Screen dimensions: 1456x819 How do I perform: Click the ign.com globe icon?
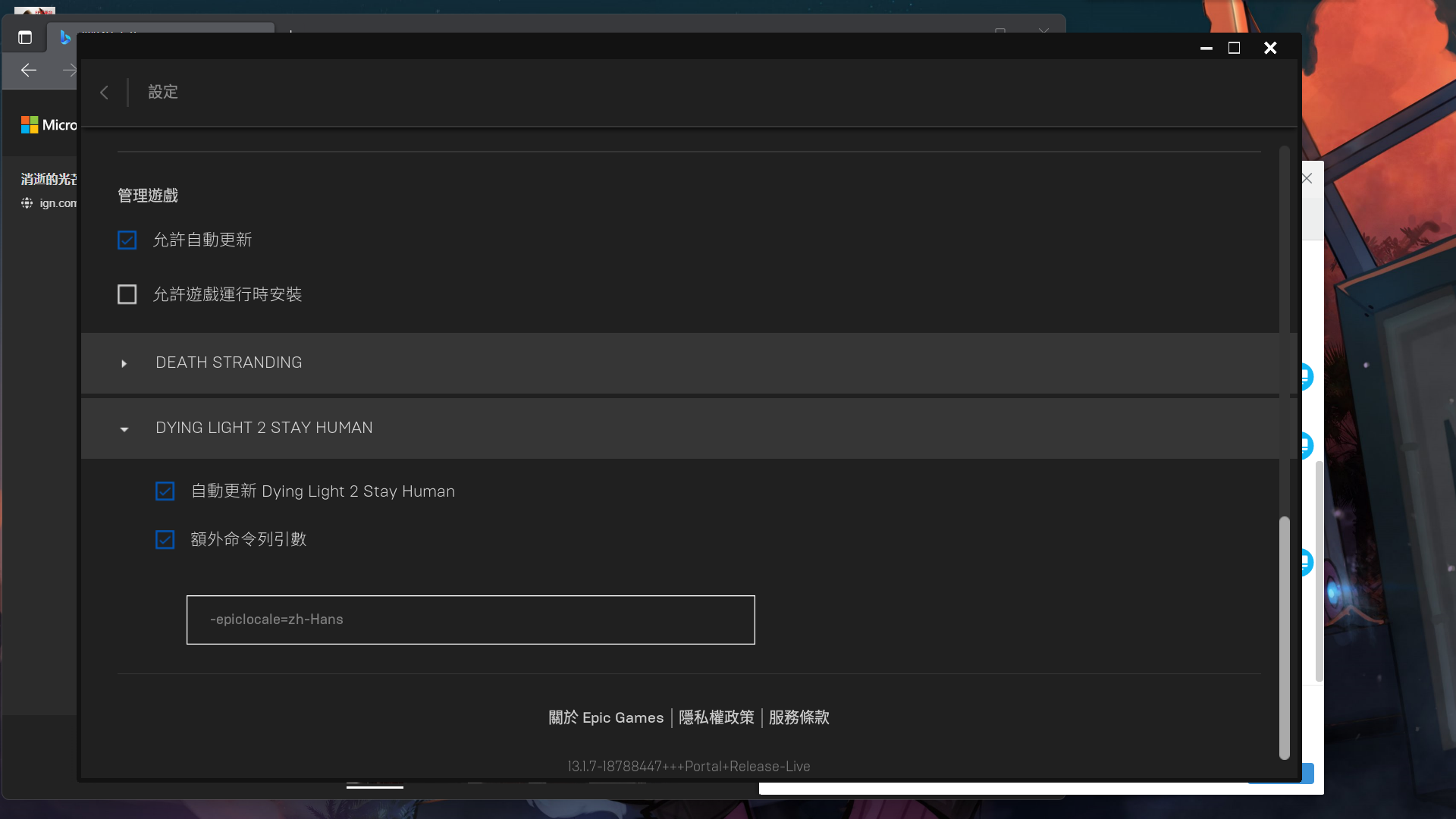27,203
